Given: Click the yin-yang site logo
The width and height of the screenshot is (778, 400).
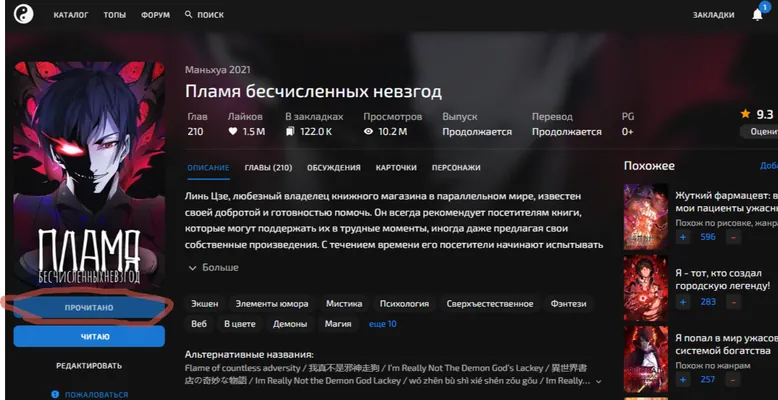Looking at the screenshot, I should coord(23,14).
